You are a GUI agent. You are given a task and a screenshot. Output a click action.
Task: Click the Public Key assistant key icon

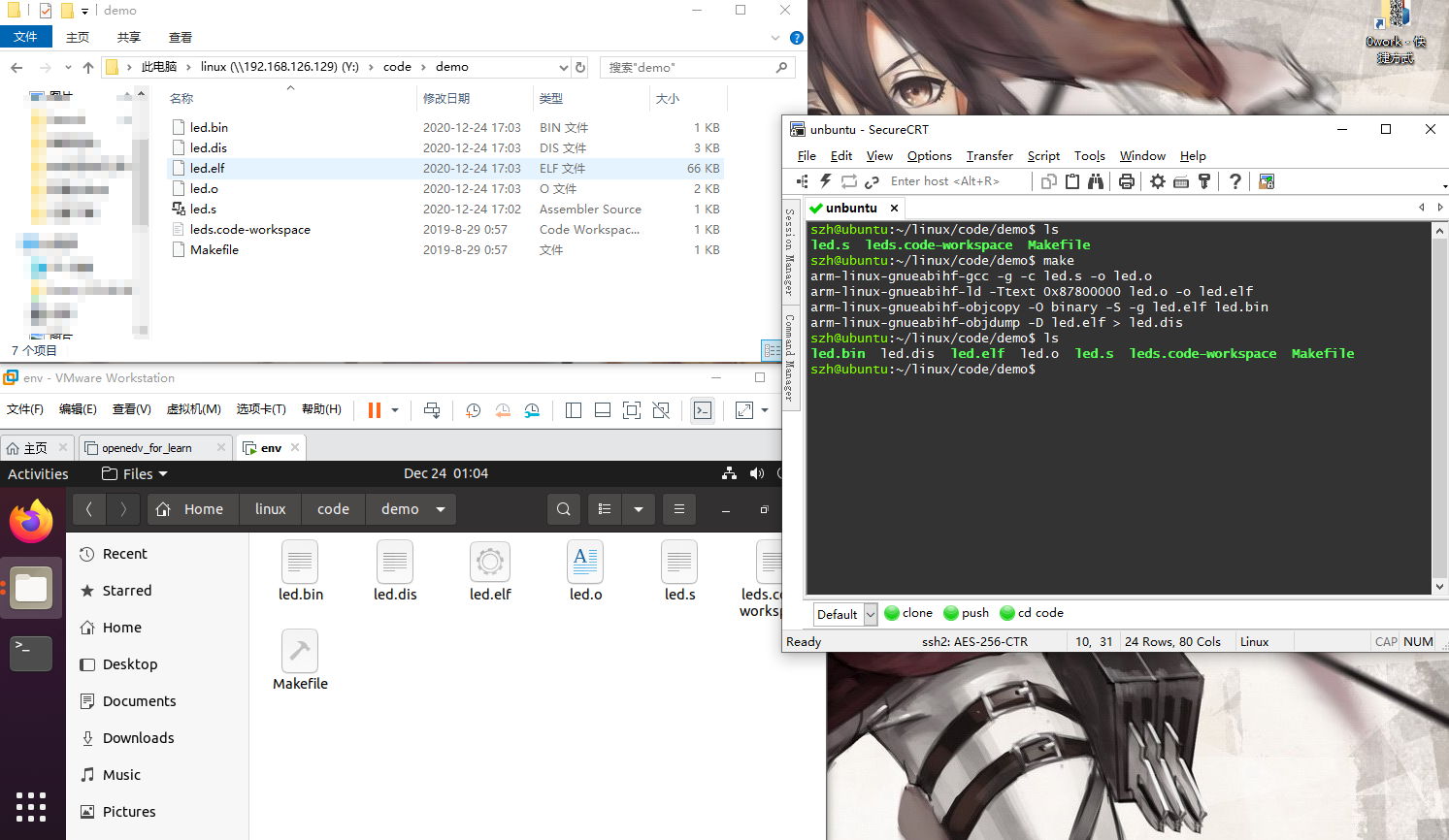pyautogui.click(x=1204, y=181)
